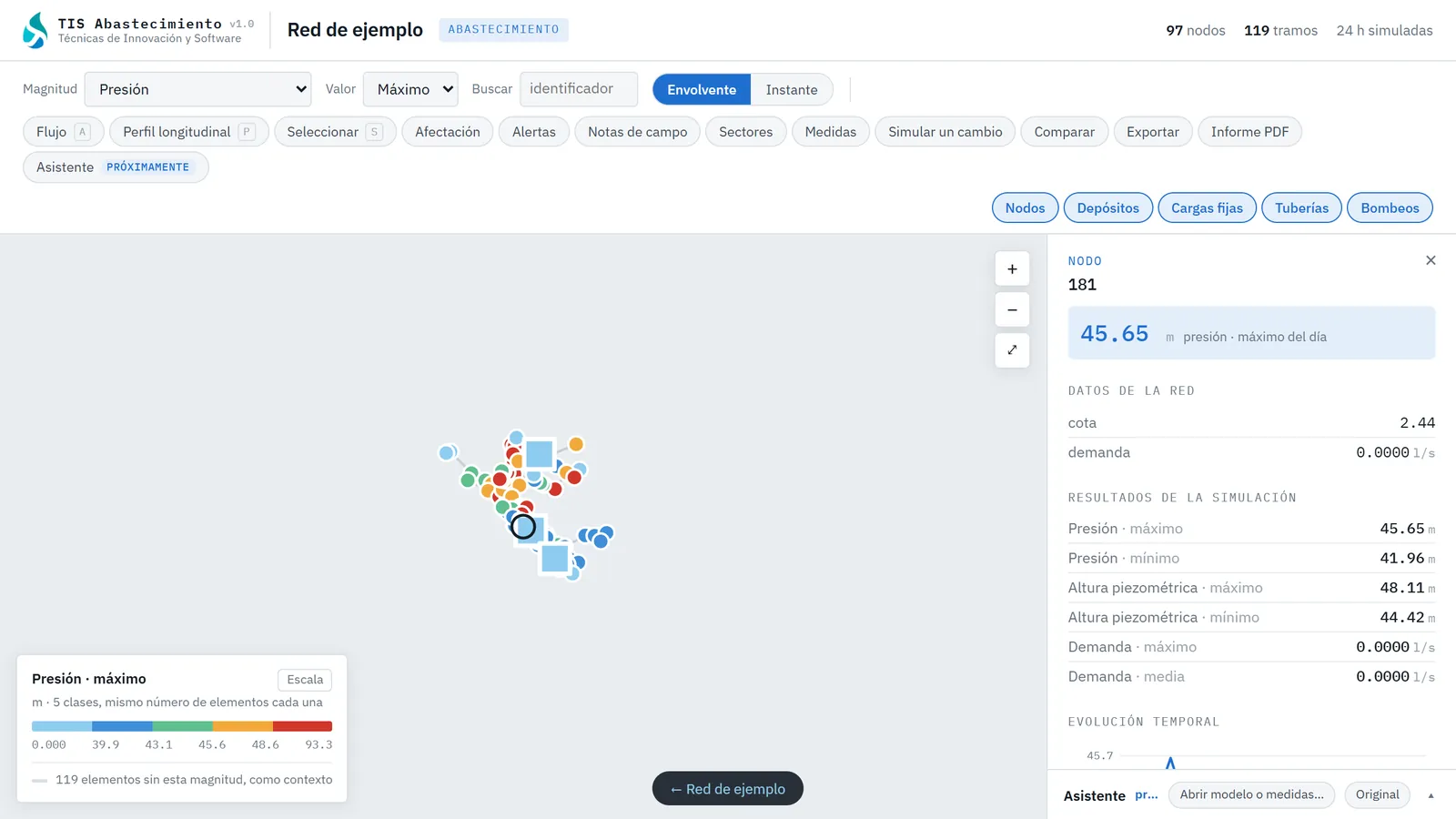The image size is (1456, 819).
Task: Click the bottom light blue square tank marker
Action: 555,558
